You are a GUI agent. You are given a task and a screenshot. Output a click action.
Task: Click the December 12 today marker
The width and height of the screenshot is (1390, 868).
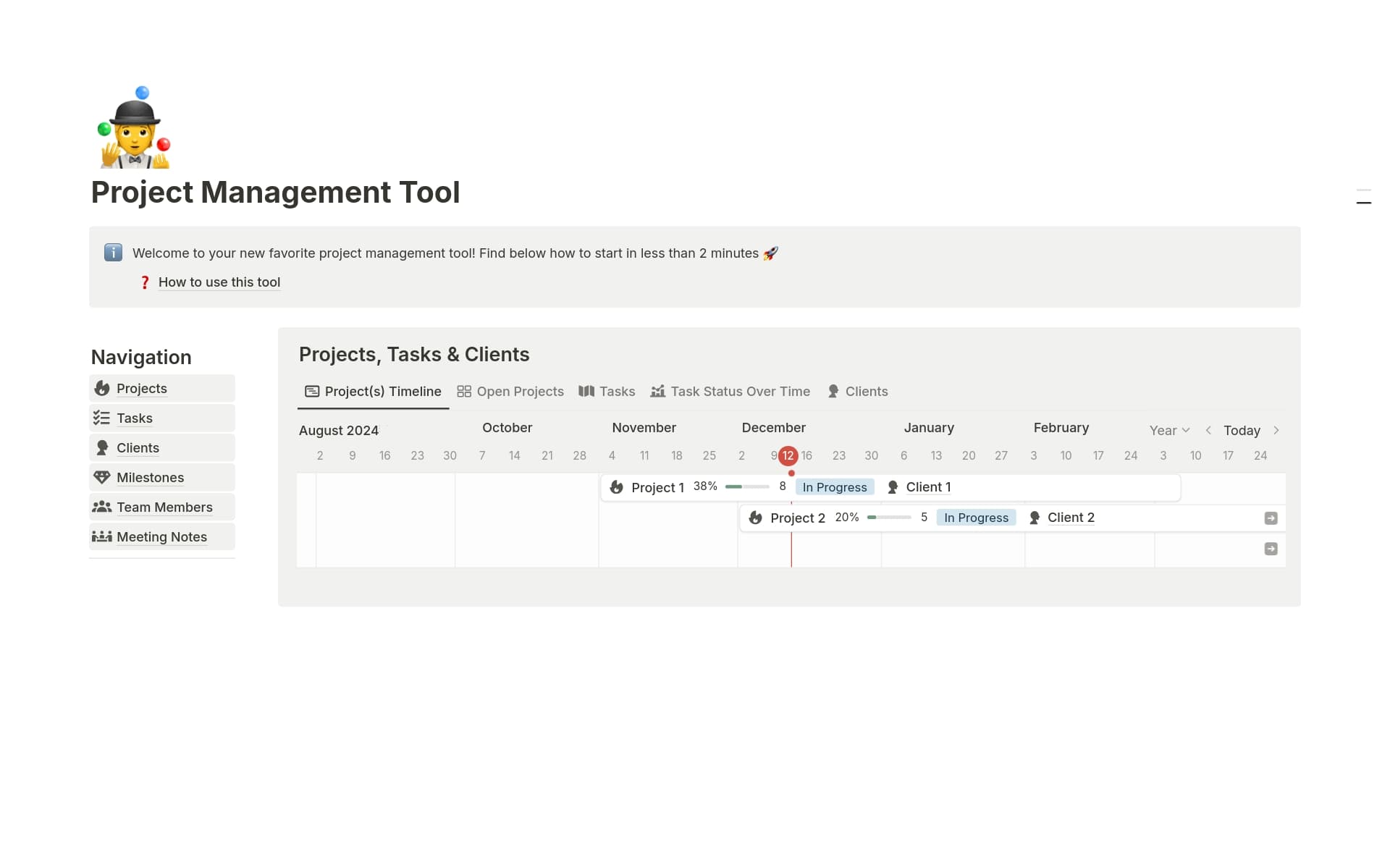click(788, 455)
